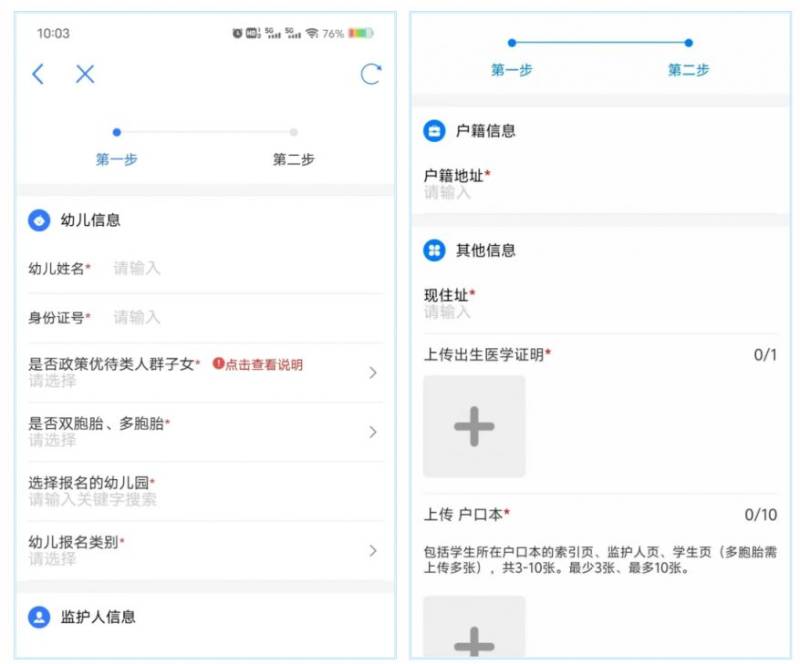Screen dimensions: 800x664
Task: Go to 第二步 in left screen
Action: tap(294, 159)
